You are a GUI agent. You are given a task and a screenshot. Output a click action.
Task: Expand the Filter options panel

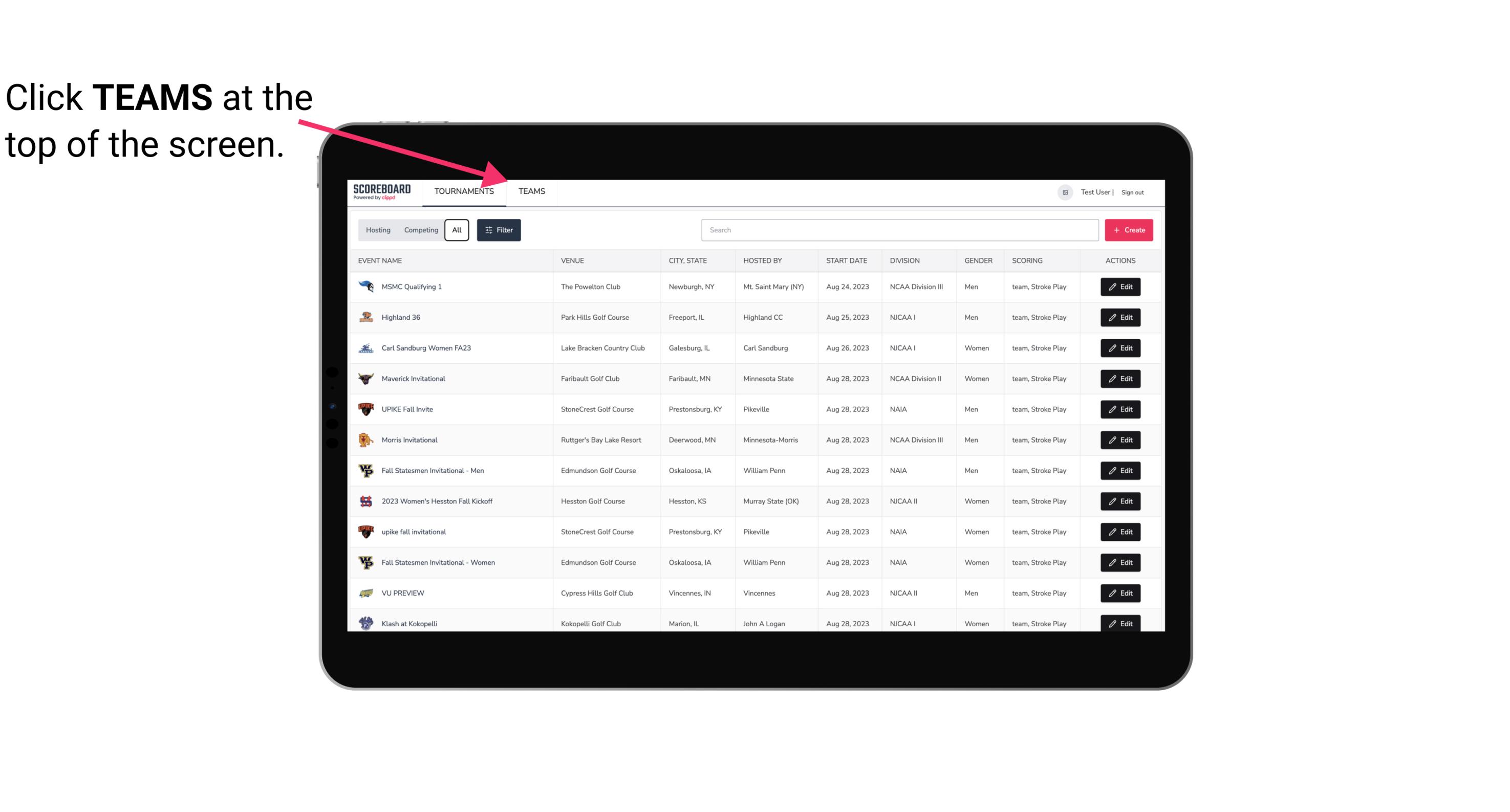tap(499, 229)
